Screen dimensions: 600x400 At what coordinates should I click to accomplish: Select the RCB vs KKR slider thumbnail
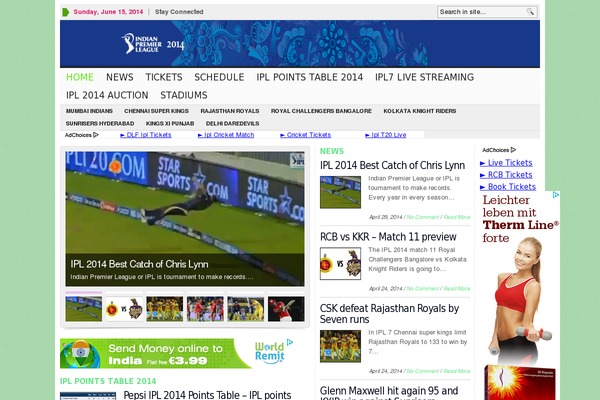tap(124, 309)
